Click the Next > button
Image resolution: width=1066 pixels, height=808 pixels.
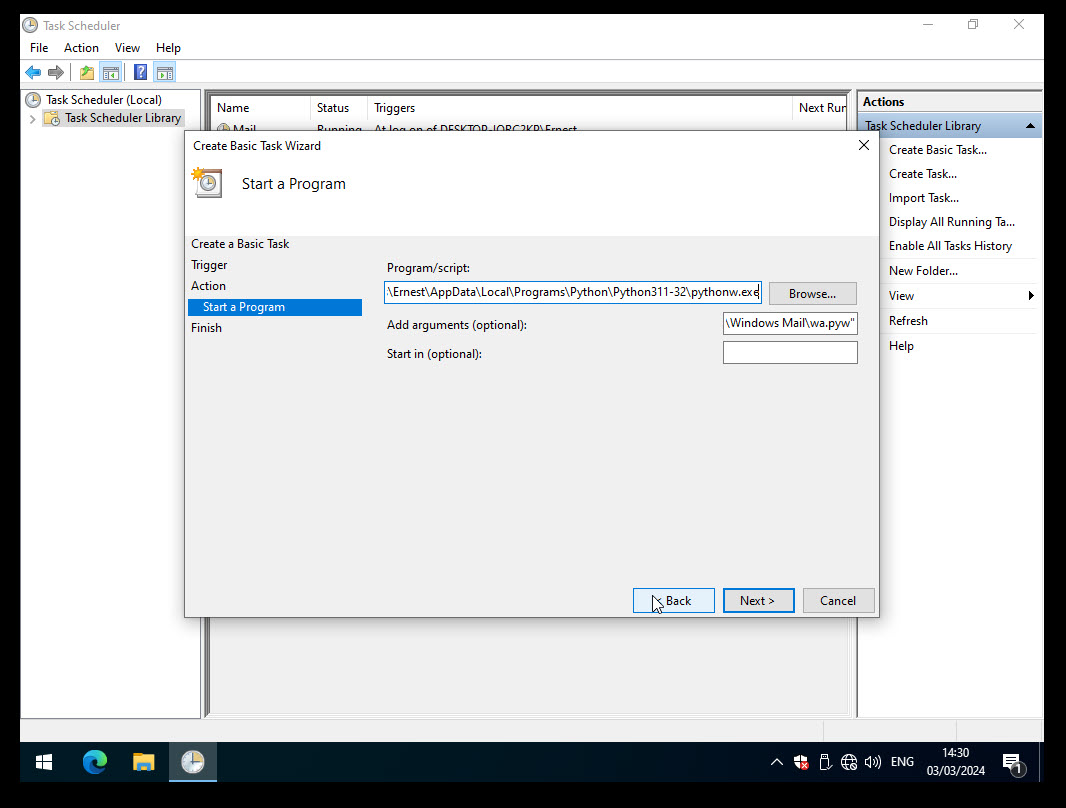[758, 600]
